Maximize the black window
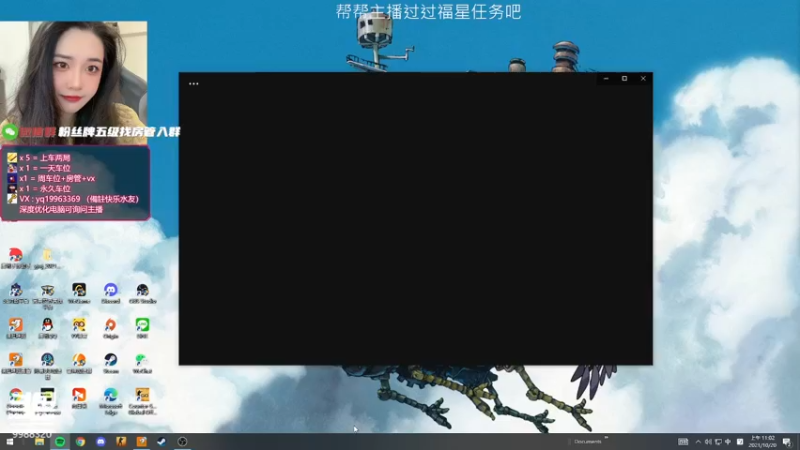Image resolution: width=800 pixels, height=450 pixels. (x=624, y=79)
